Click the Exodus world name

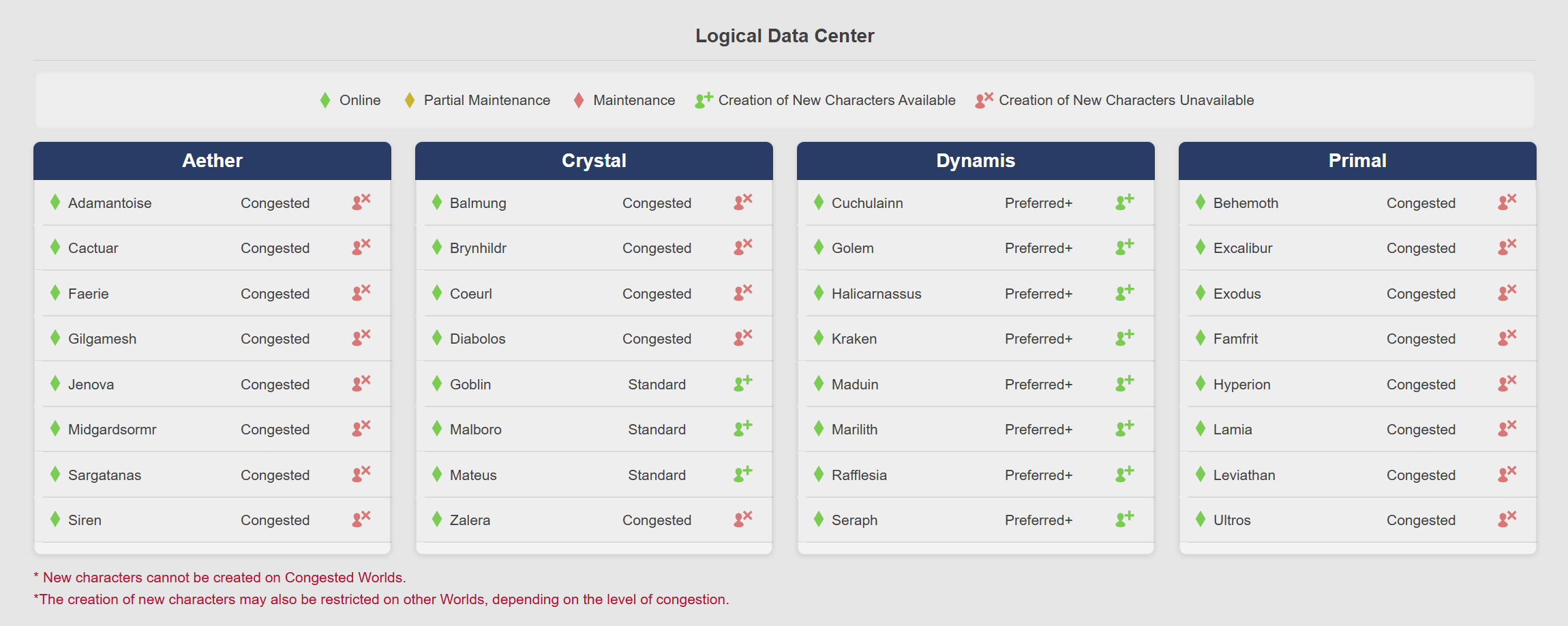click(x=1237, y=294)
